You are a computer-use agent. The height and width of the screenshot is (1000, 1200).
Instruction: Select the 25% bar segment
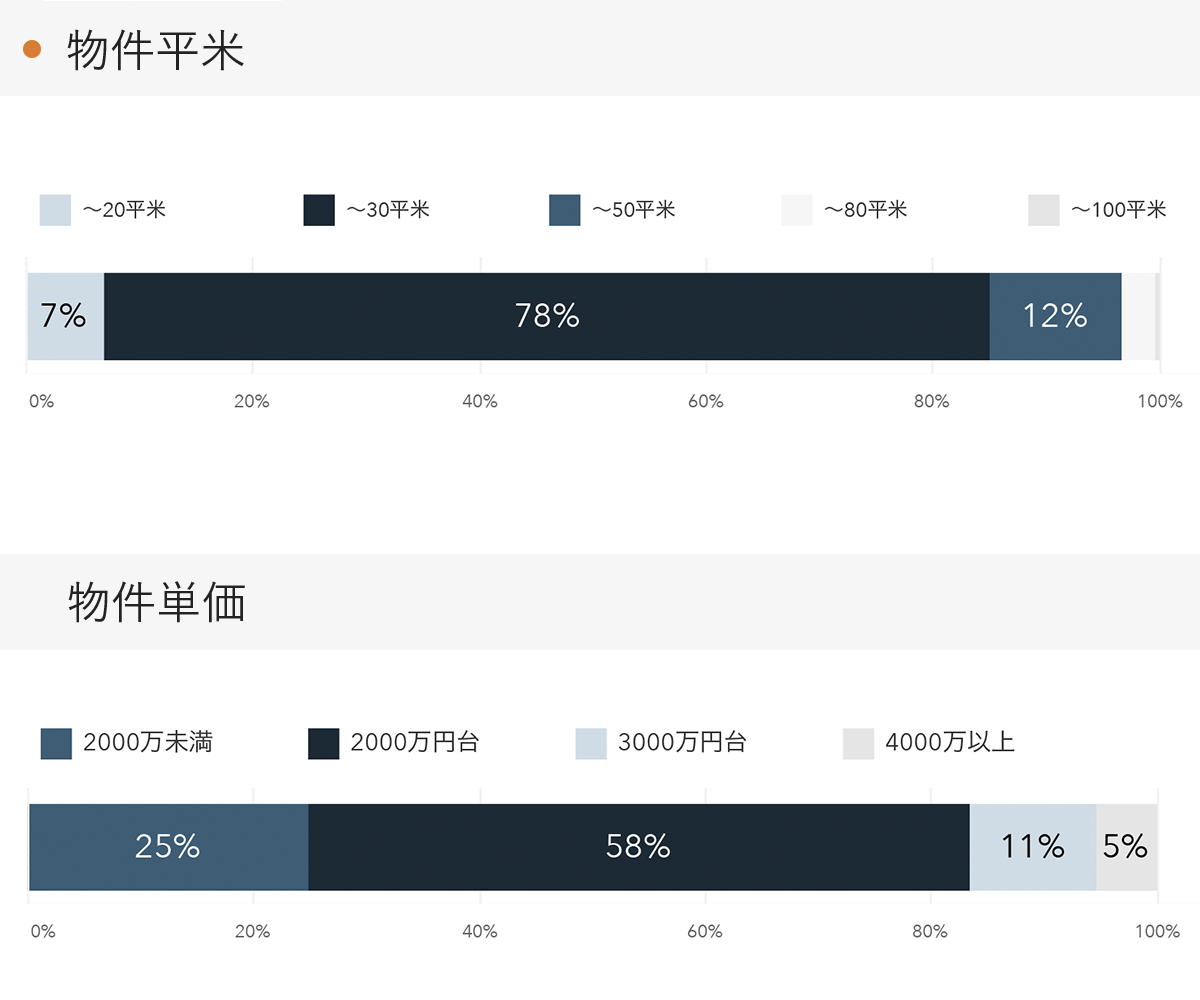coord(168,847)
